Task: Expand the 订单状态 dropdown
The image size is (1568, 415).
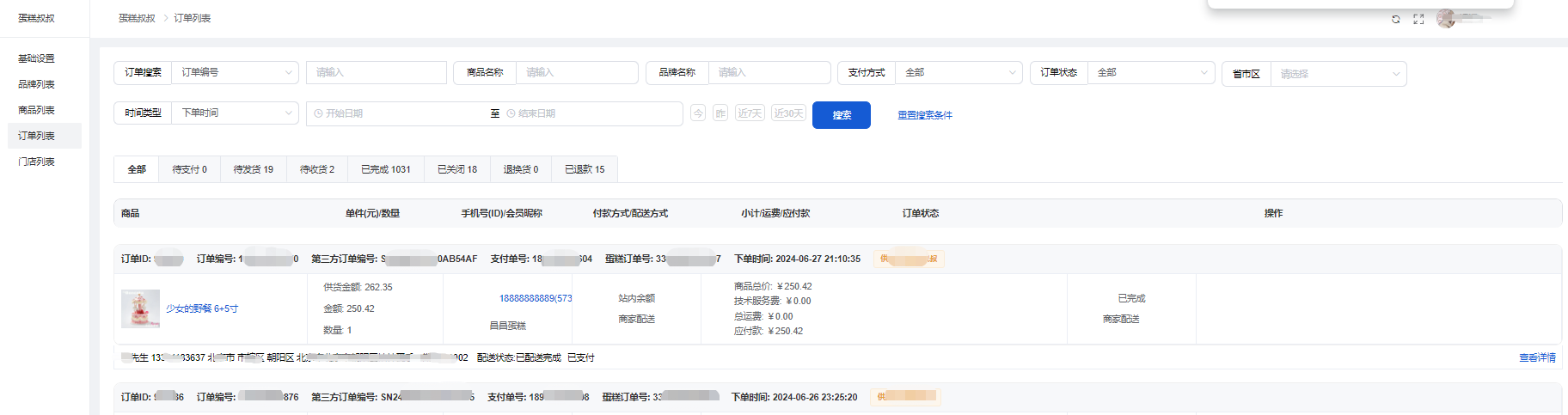Action: [x=1151, y=73]
